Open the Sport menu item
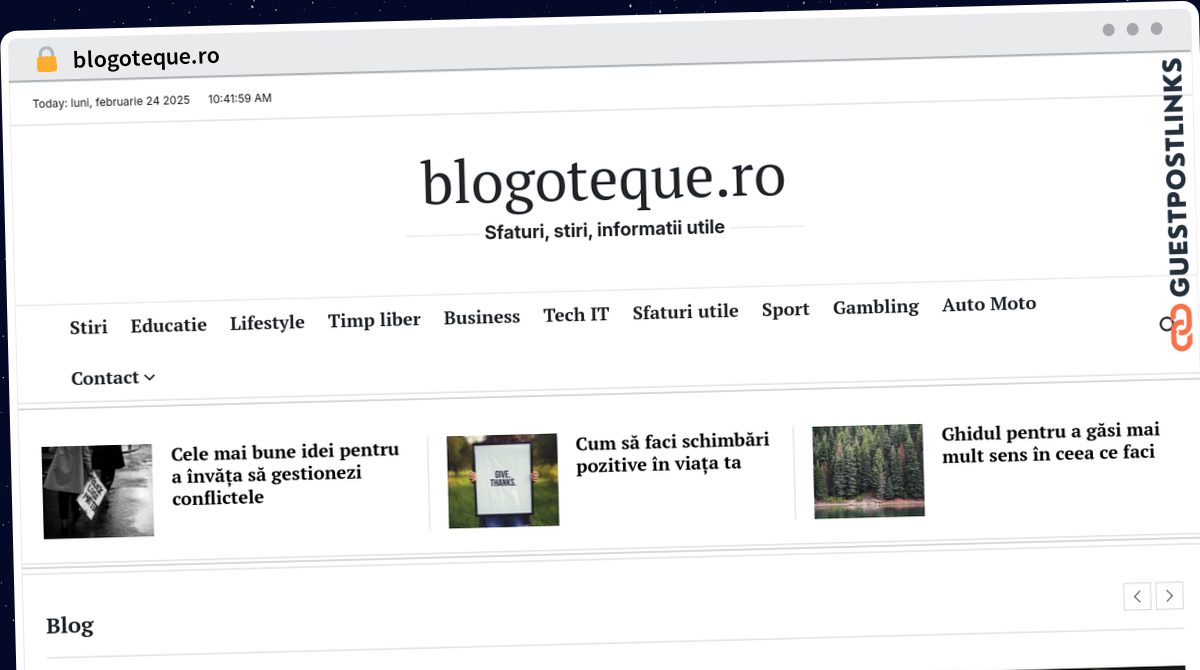Image resolution: width=1200 pixels, height=670 pixels. [x=785, y=310]
